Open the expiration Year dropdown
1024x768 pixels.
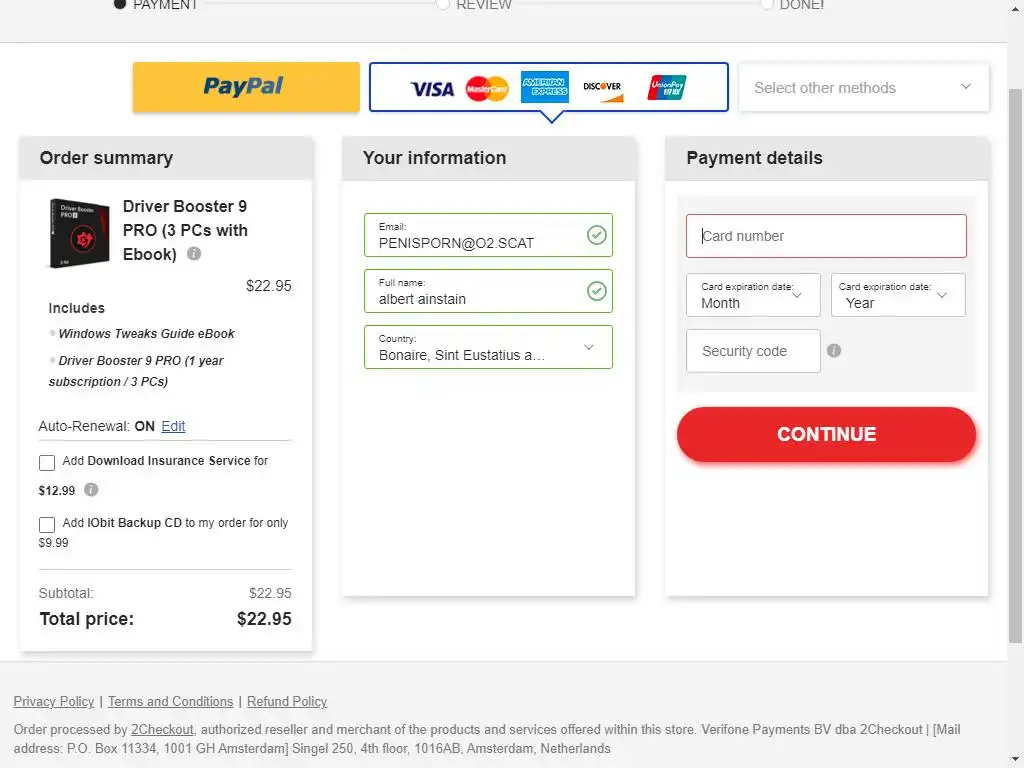pyautogui.click(x=897, y=296)
